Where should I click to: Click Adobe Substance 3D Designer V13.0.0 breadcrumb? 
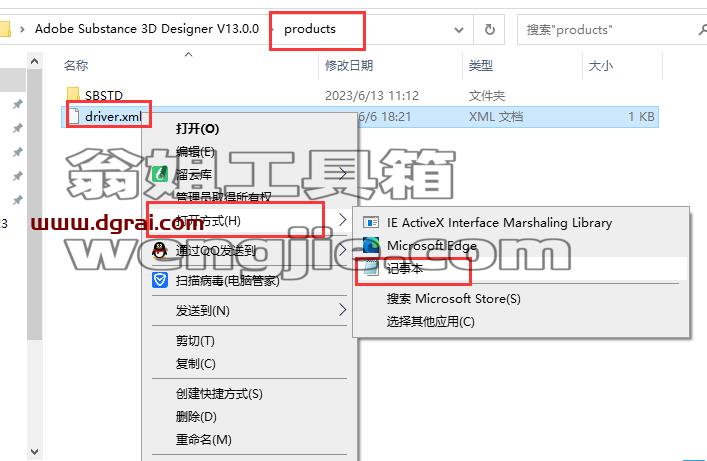click(147, 29)
